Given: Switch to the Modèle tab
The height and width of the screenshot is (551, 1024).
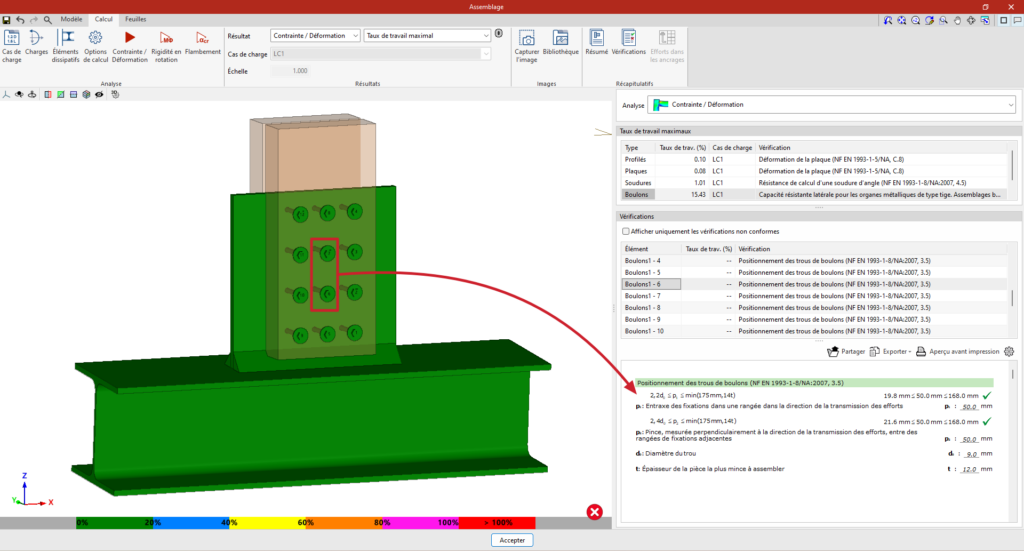Looking at the screenshot, I should click(71, 19).
